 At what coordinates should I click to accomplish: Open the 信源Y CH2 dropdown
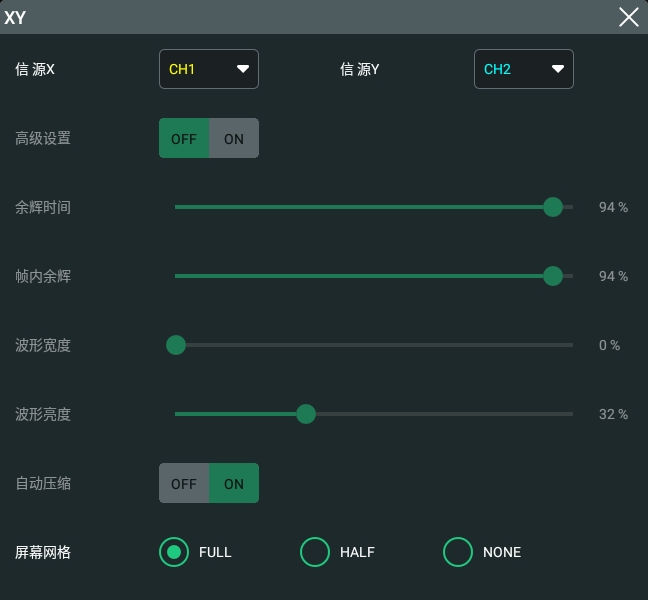coord(524,69)
